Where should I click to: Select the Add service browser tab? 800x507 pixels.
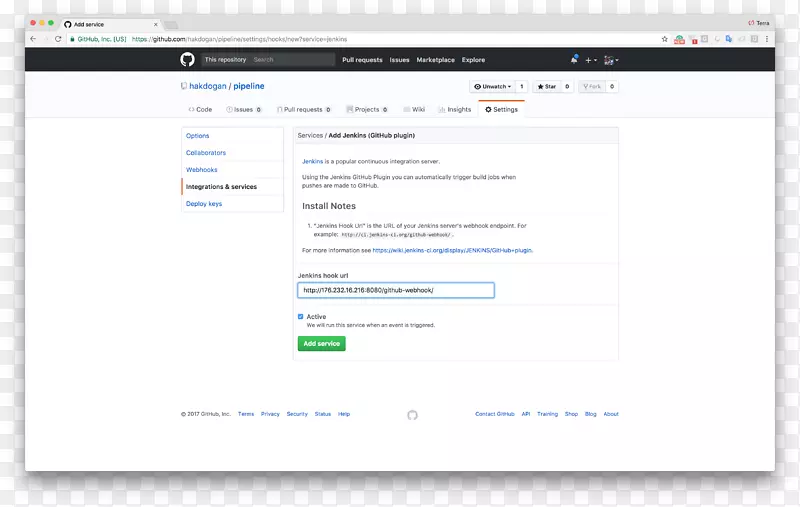110,24
